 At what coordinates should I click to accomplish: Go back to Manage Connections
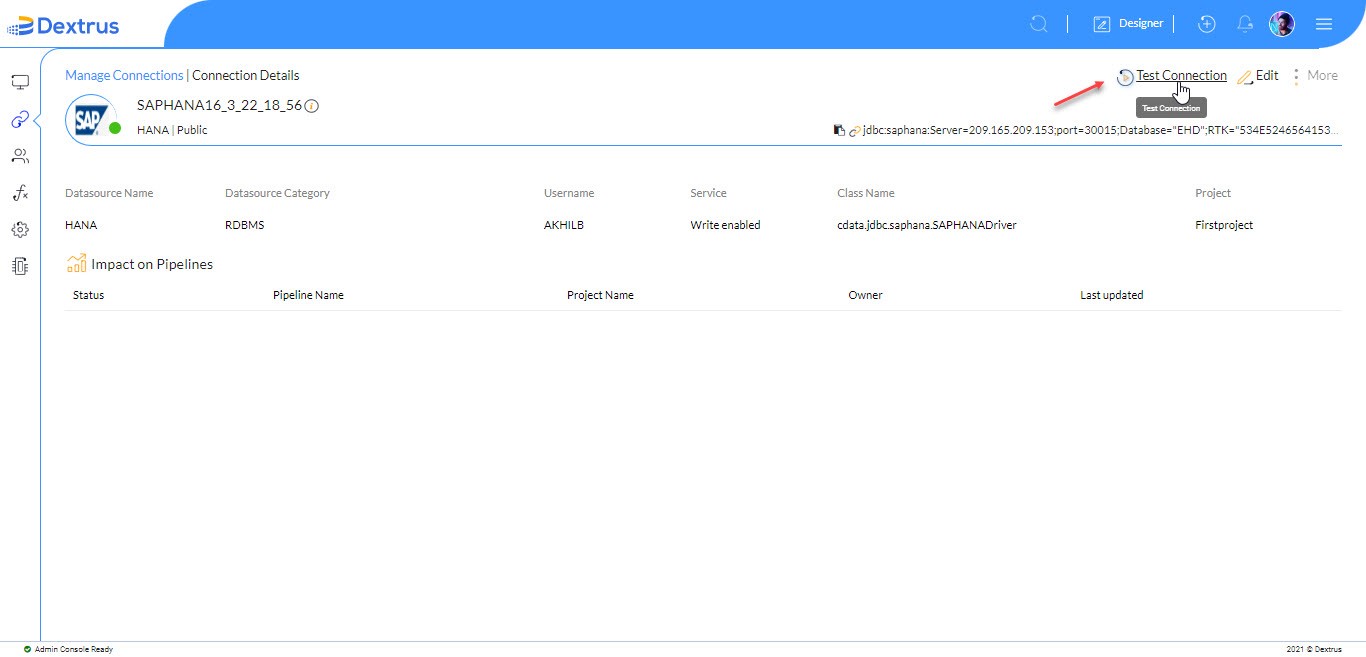[124, 75]
